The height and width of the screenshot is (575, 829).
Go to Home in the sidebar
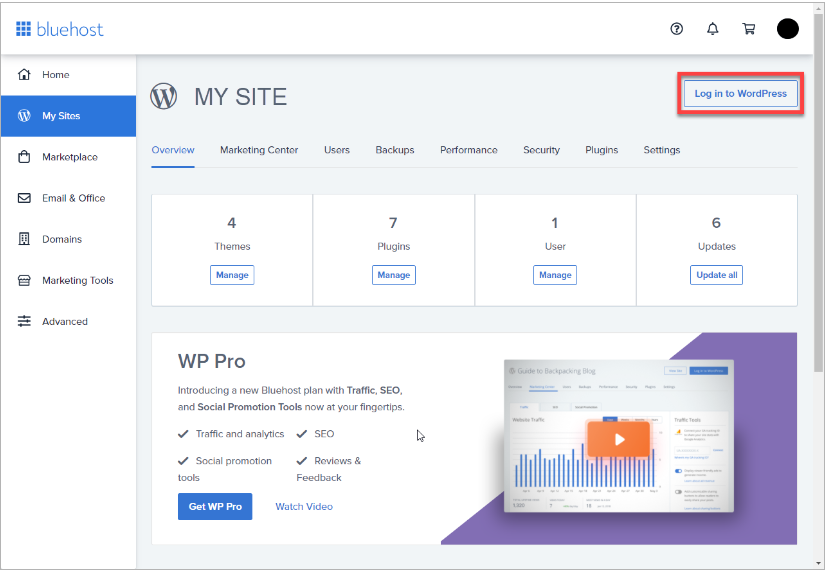click(68, 75)
